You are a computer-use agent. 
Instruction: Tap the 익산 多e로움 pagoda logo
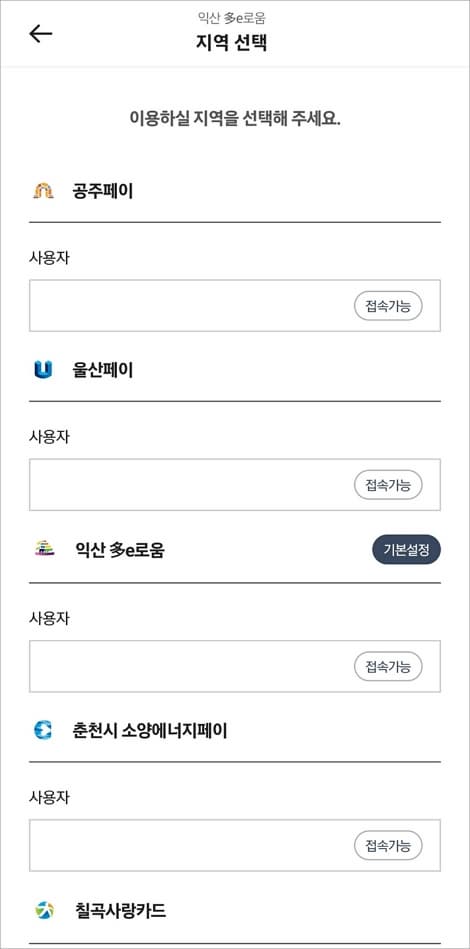44,549
